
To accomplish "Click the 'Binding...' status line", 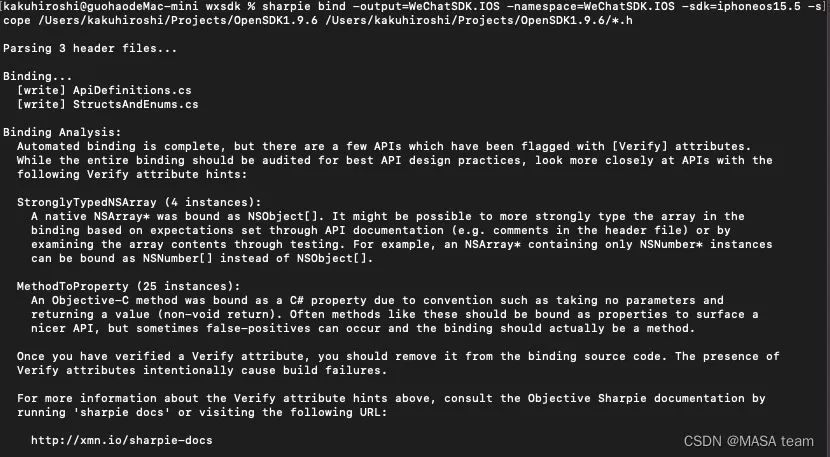I will 37,76.
